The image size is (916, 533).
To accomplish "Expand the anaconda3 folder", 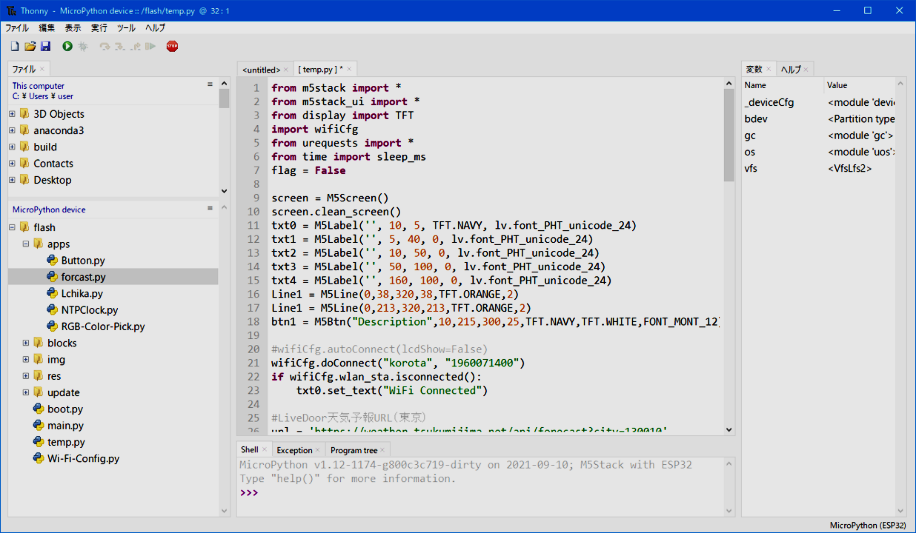I will point(12,130).
